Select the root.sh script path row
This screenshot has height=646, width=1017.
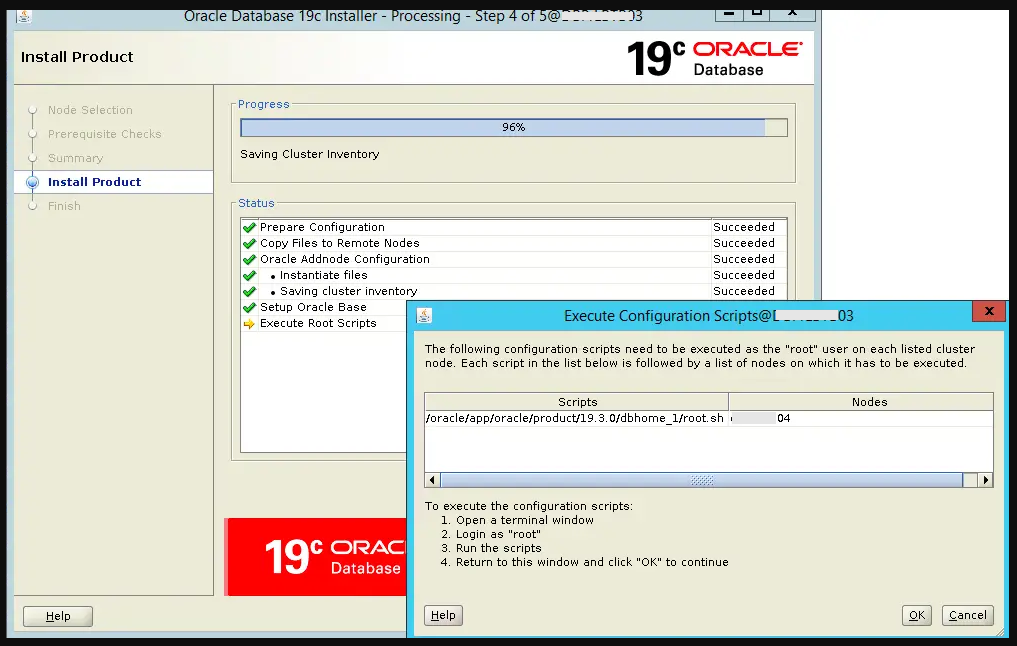pyautogui.click(x=575, y=418)
